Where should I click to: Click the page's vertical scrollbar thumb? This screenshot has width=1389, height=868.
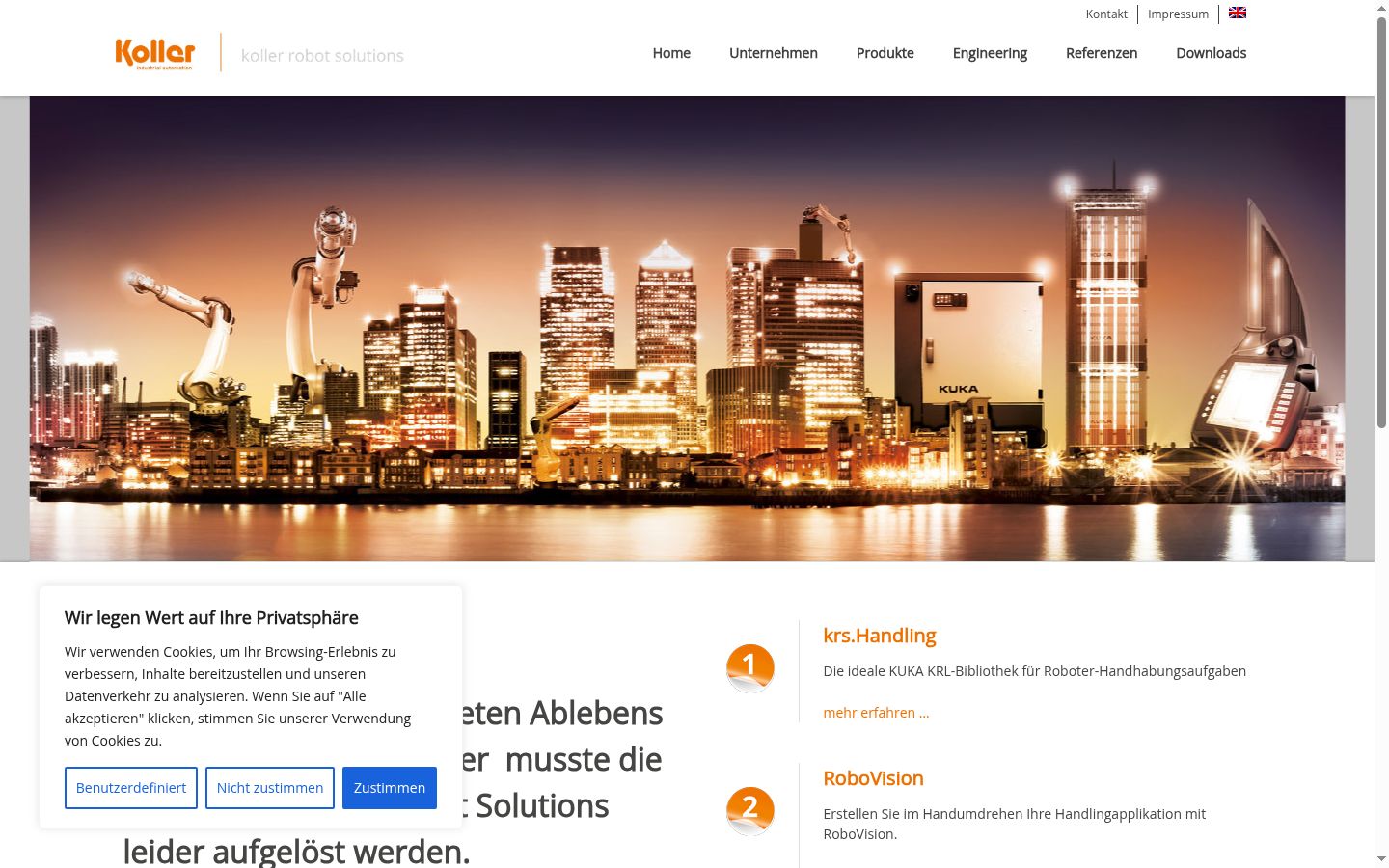(x=1381, y=222)
